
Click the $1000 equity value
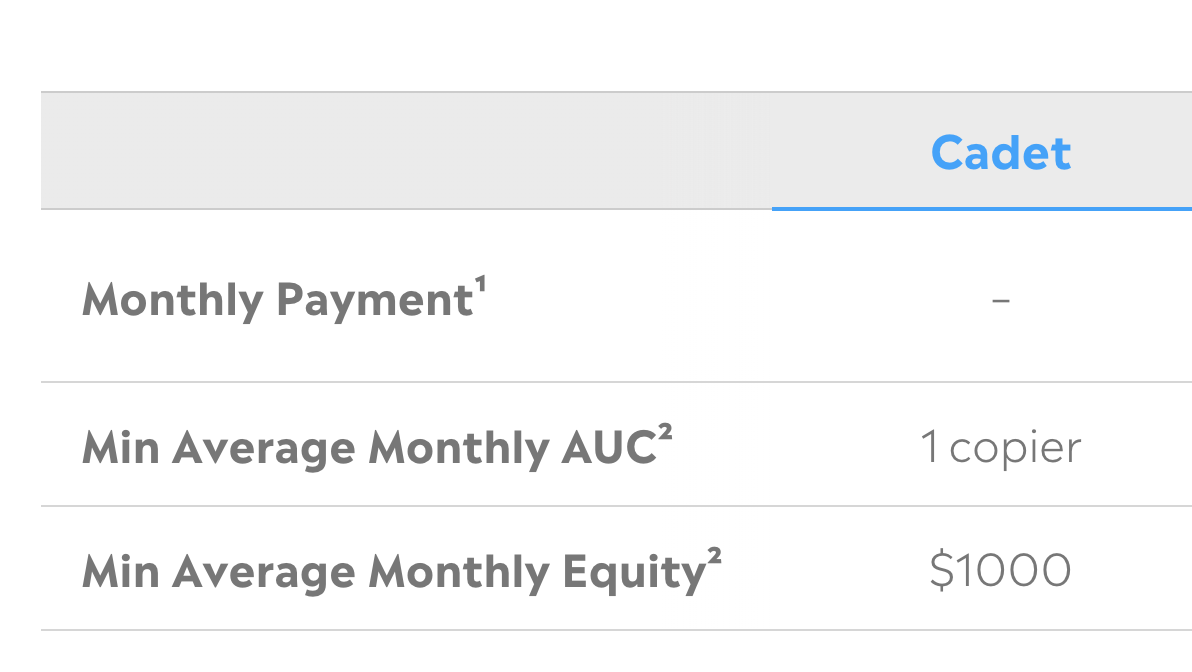(x=1000, y=570)
